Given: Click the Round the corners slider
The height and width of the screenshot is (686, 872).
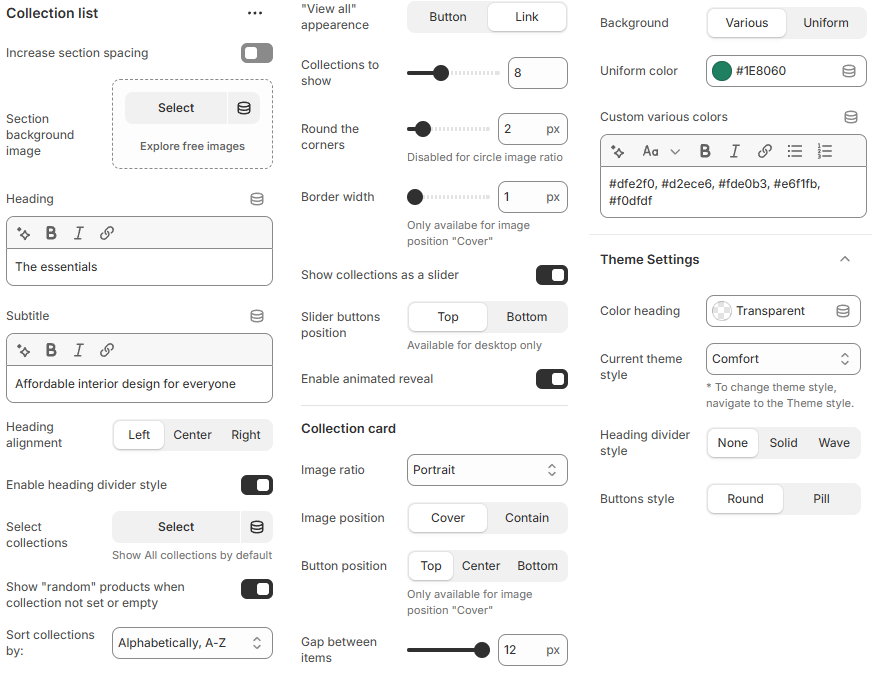Looking at the screenshot, I should 448,129.
